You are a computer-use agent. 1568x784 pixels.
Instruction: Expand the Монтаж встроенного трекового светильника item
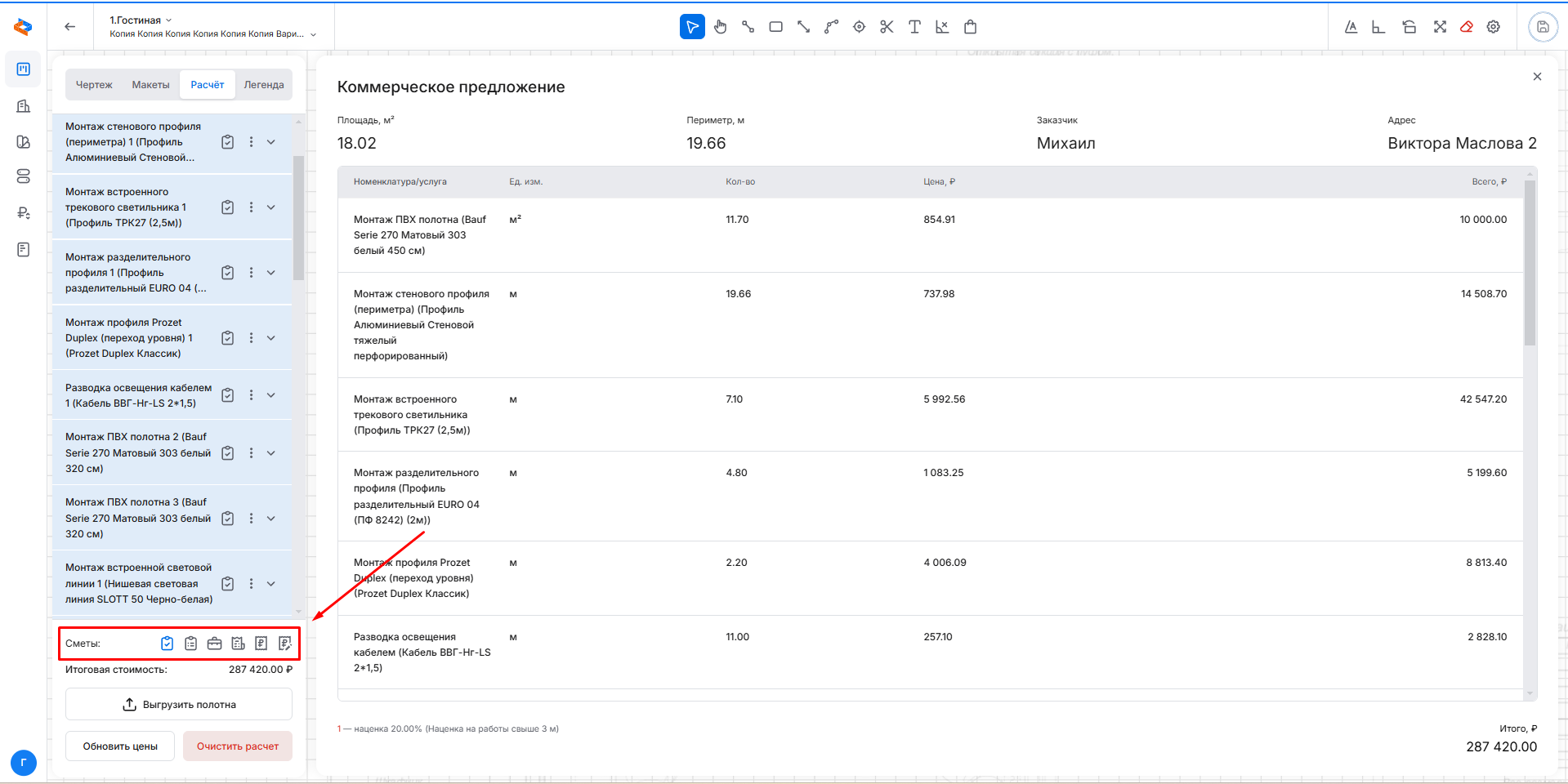[271, 207]
